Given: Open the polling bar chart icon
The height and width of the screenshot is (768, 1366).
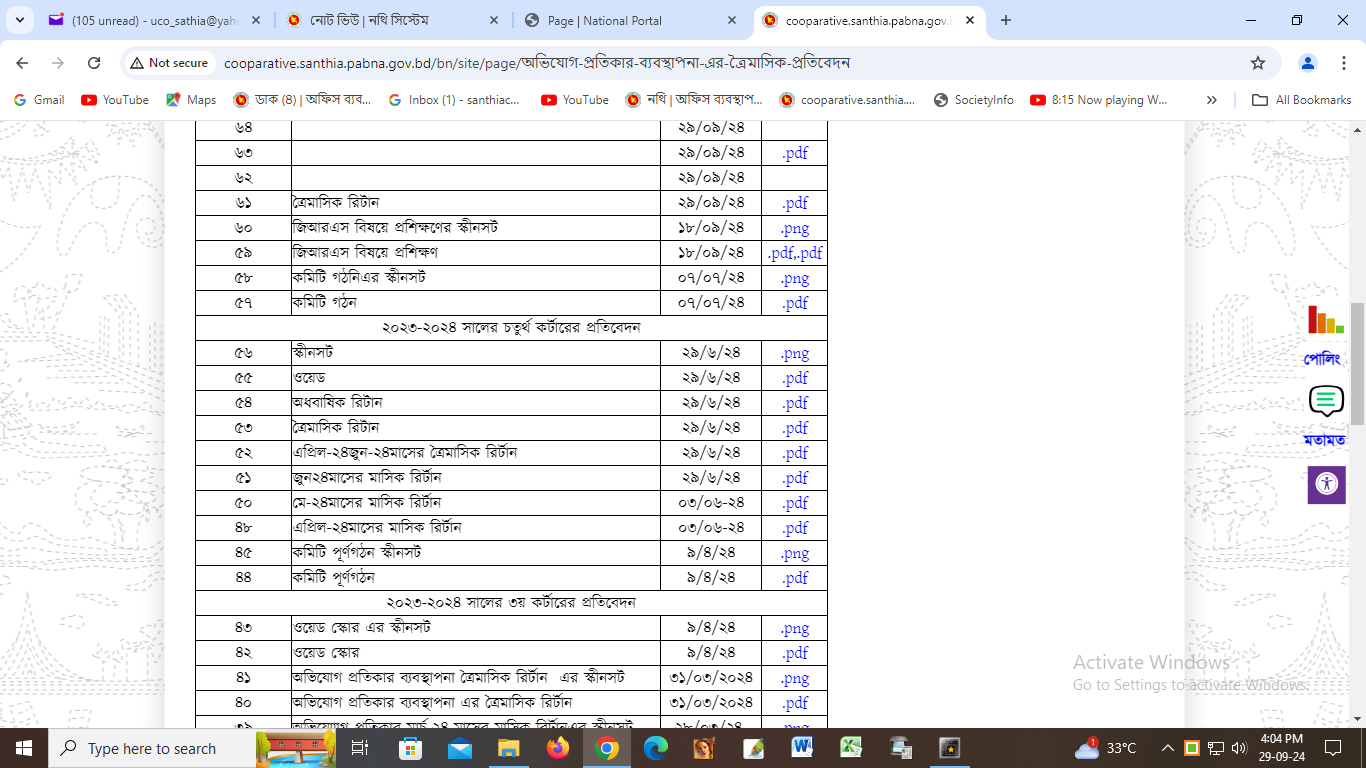Looking at the screenshot, I should (1325, 320).
